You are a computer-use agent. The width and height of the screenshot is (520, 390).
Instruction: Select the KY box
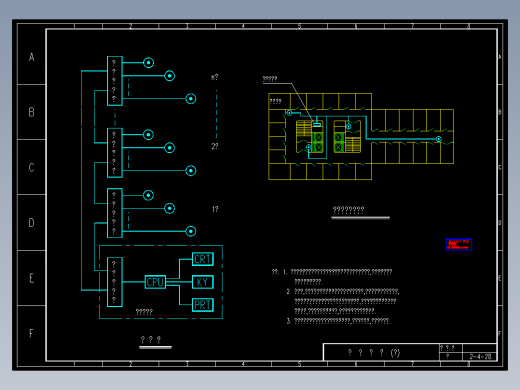(x=203, y=282)
